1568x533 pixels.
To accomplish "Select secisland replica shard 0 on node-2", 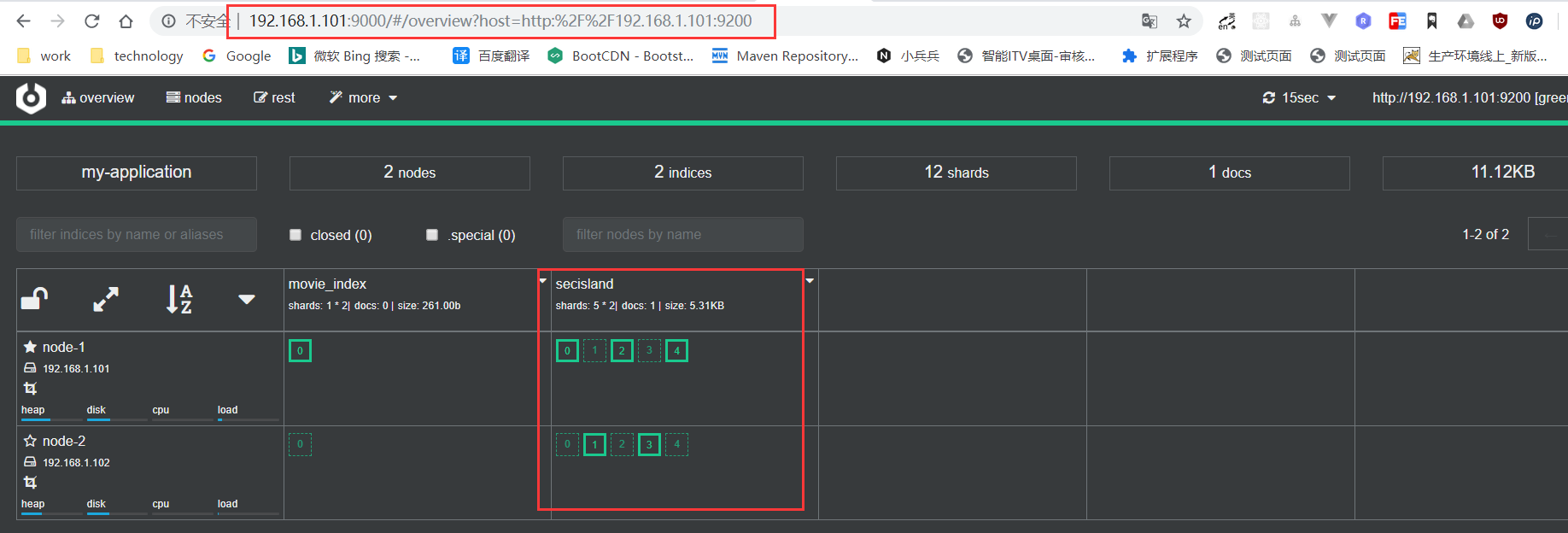I will pos(567,444).
